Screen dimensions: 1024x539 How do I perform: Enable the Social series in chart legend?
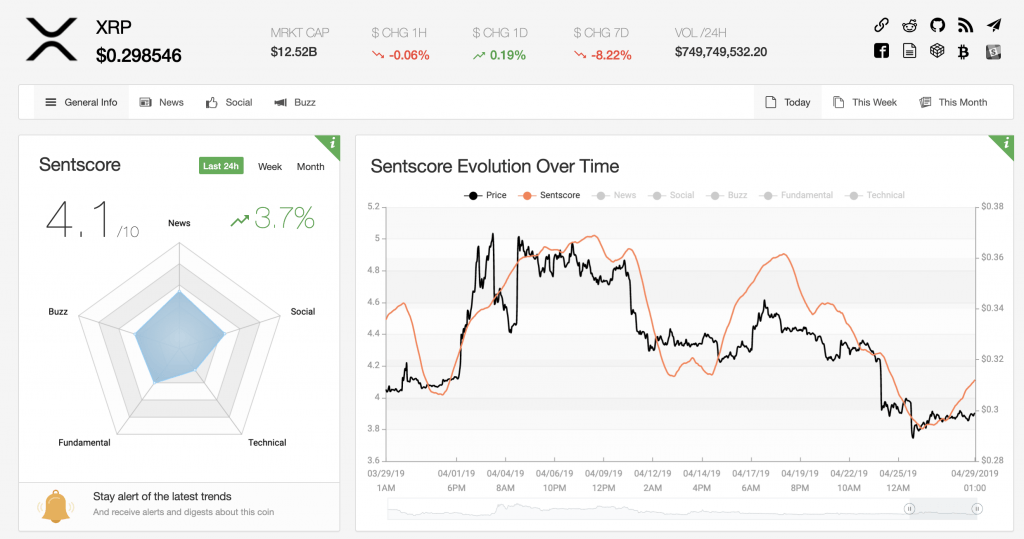coord(671,195)
